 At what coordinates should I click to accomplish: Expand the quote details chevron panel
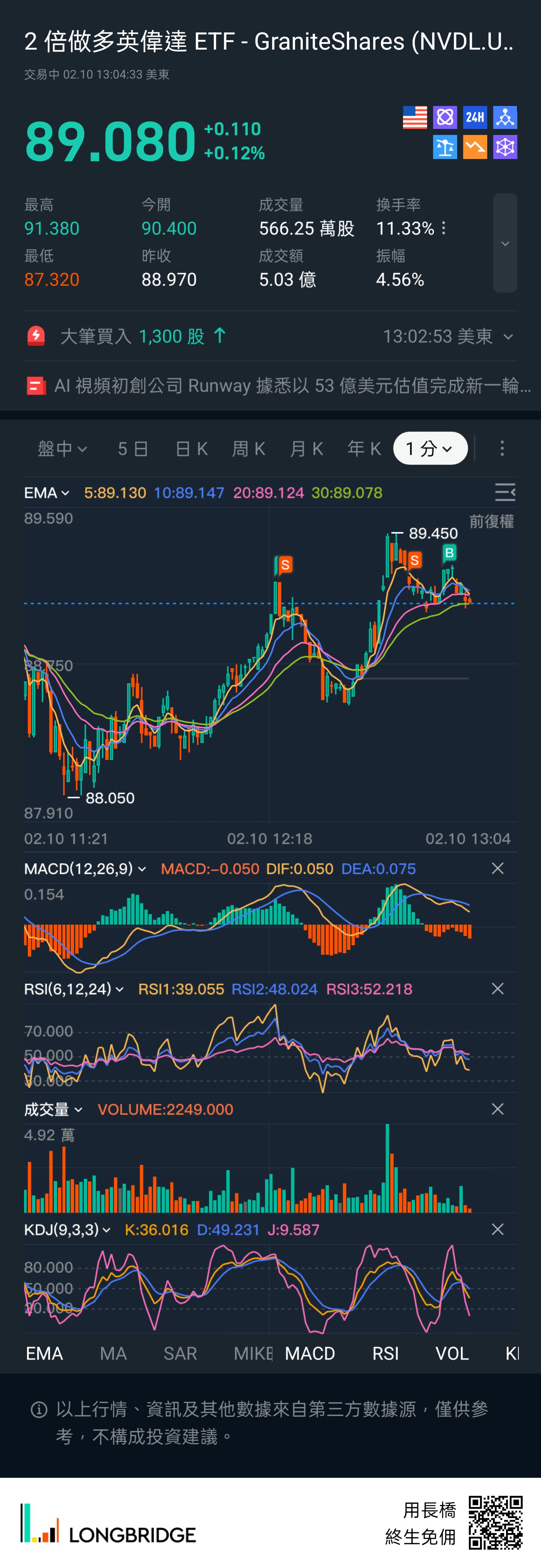pyautogui.click(x=505, y=243)
